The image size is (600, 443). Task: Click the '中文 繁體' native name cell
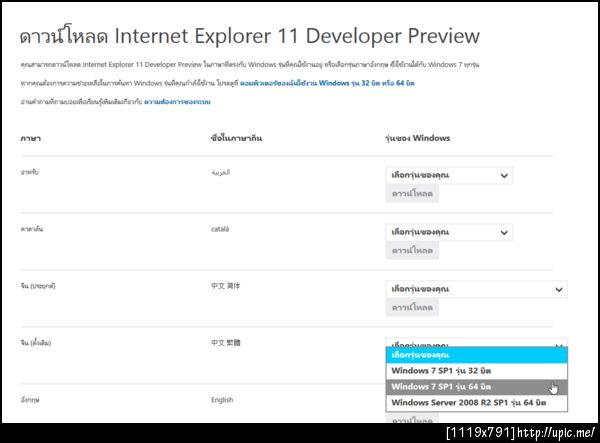(226, 343)
